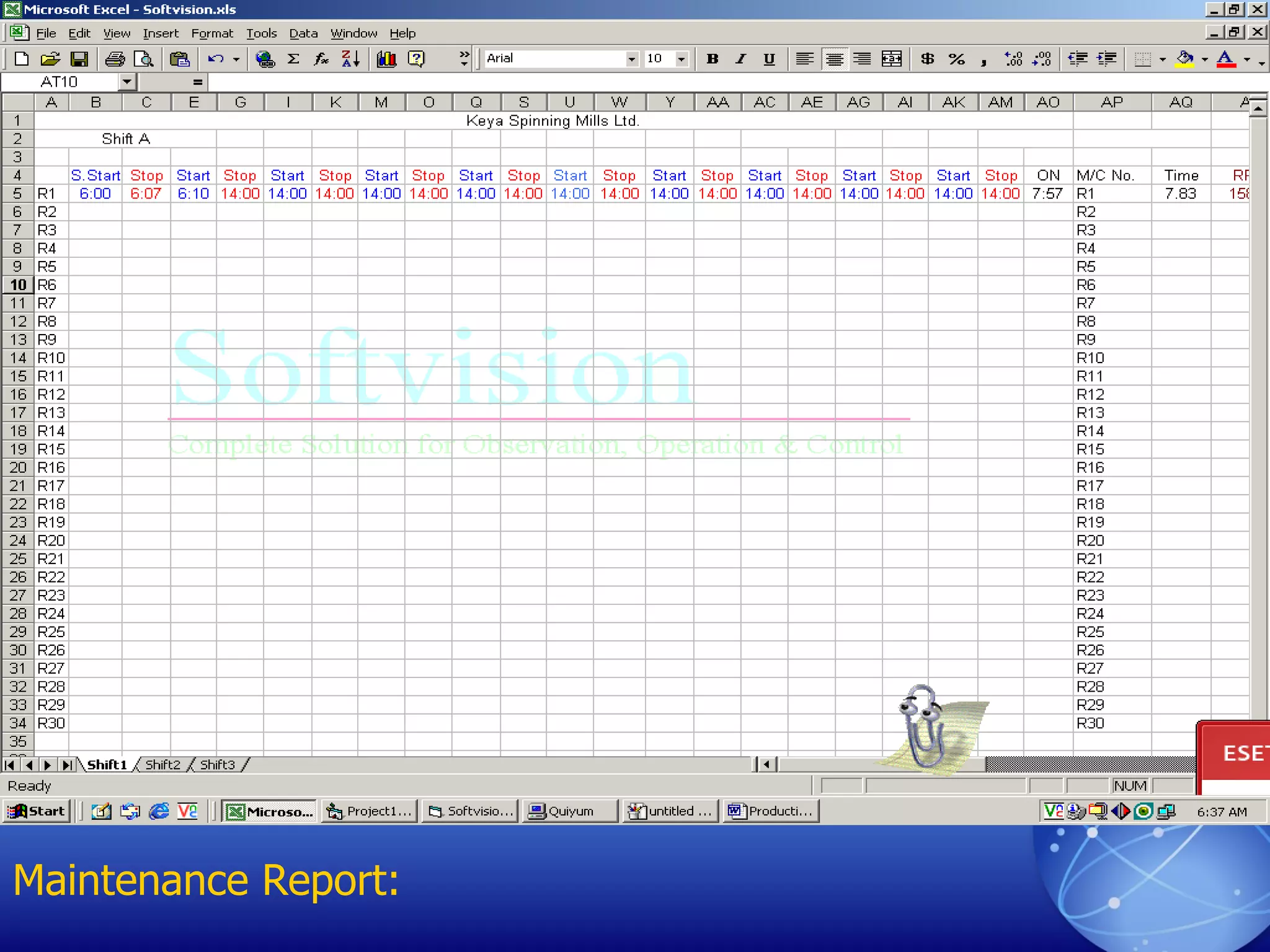Launch the Chart Wizard icon

coord(386,59)
